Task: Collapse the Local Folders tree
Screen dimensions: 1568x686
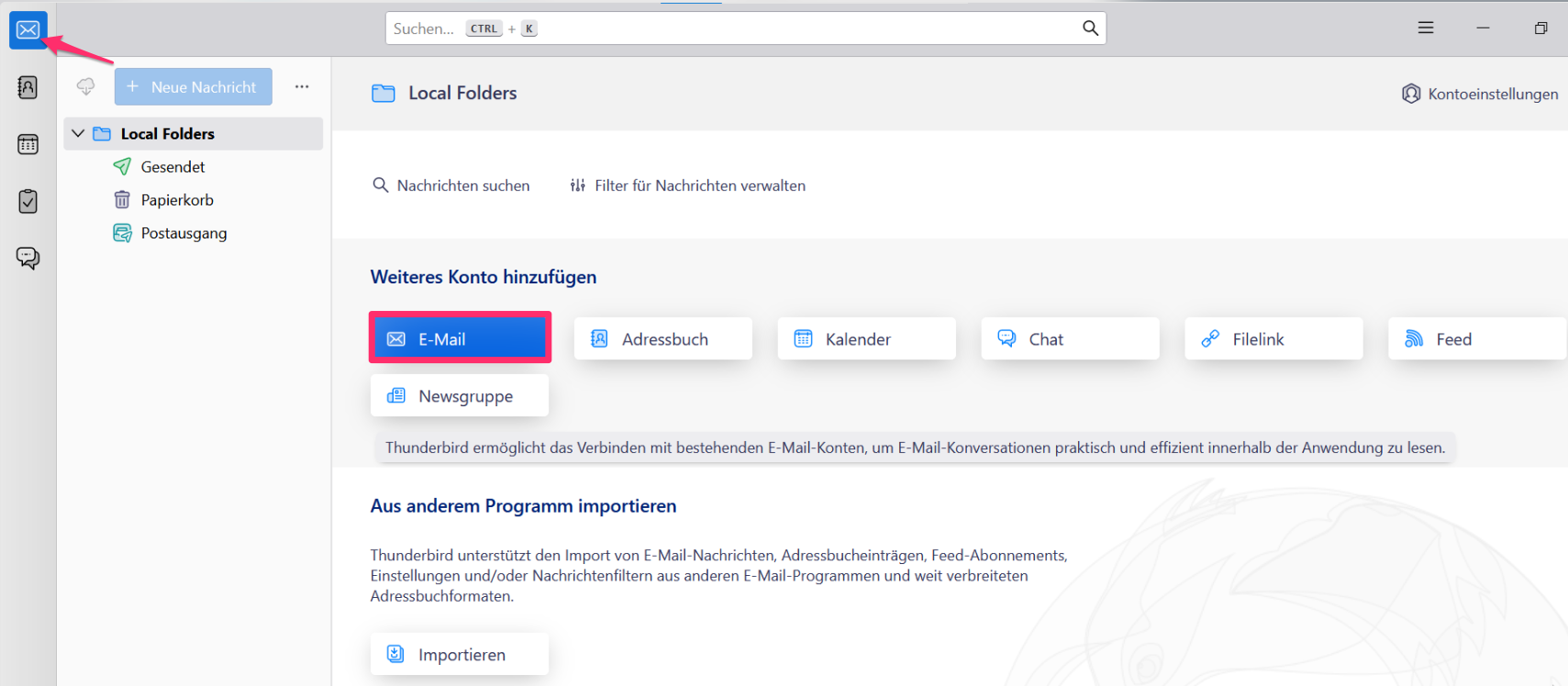Action: click(x=78, y=134)
